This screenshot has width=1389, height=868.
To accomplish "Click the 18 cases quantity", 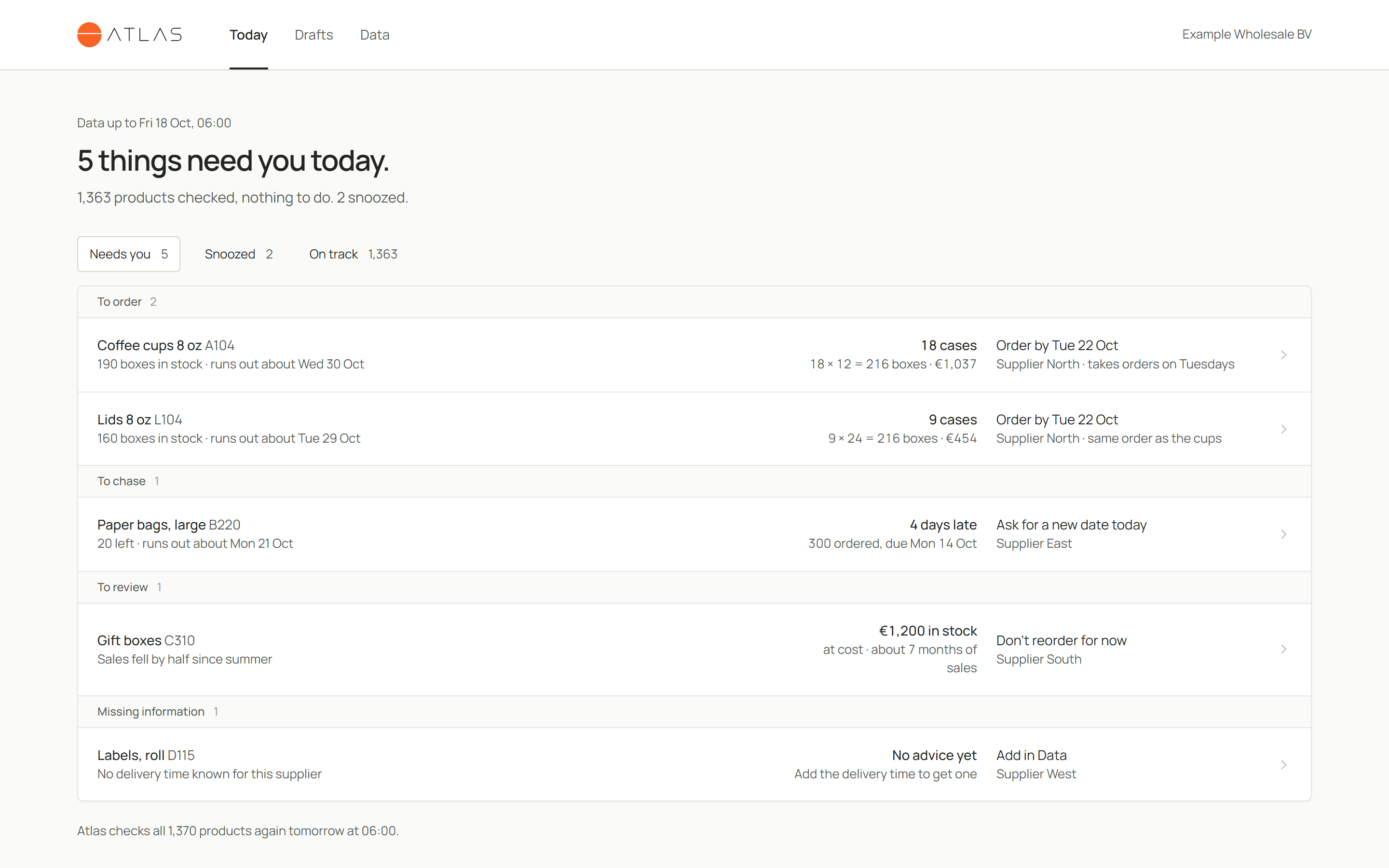I will pos(949,346).
